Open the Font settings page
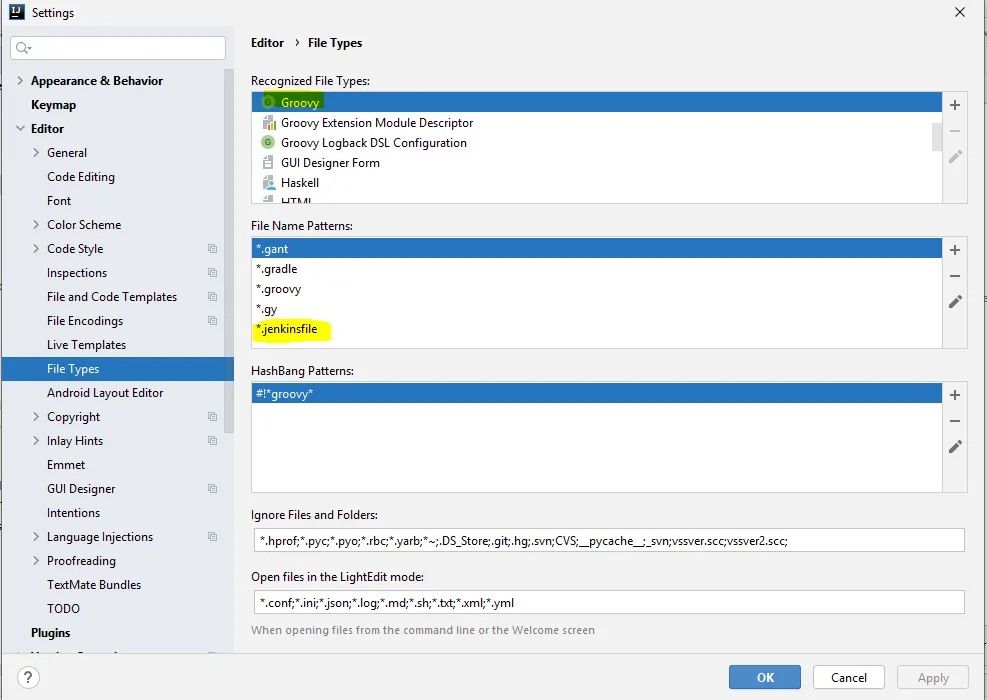Viewport: 987px width, 700px height. point(59,201)
